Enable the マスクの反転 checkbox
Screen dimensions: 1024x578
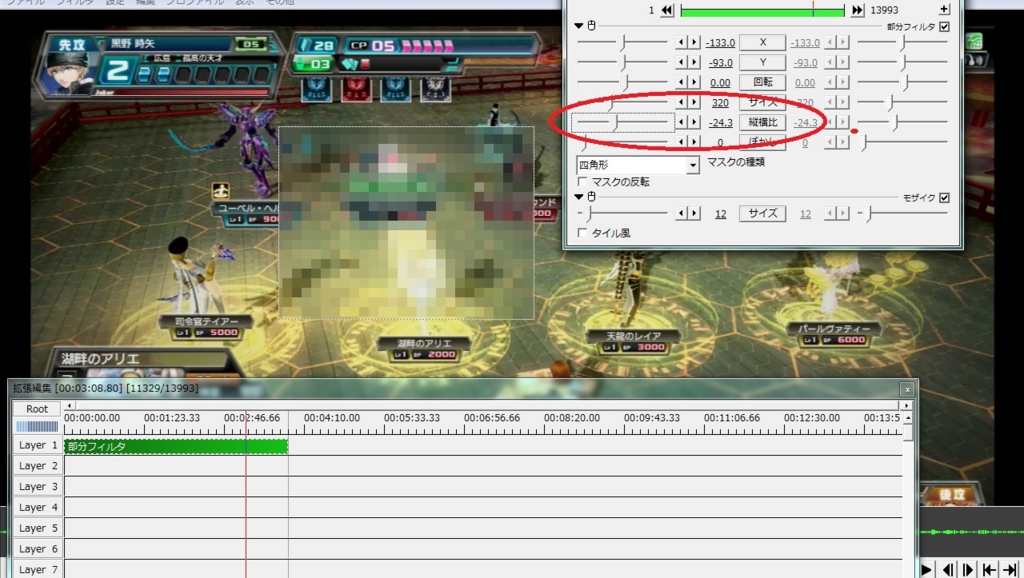coord(583,182)
